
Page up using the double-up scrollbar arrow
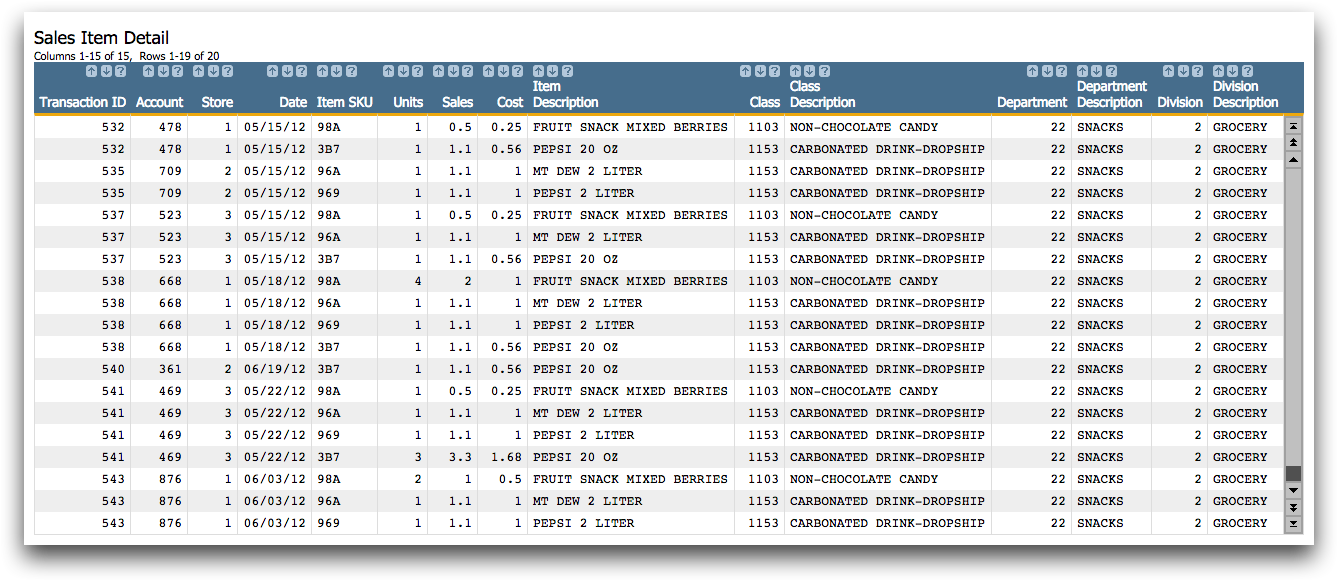1293,143
